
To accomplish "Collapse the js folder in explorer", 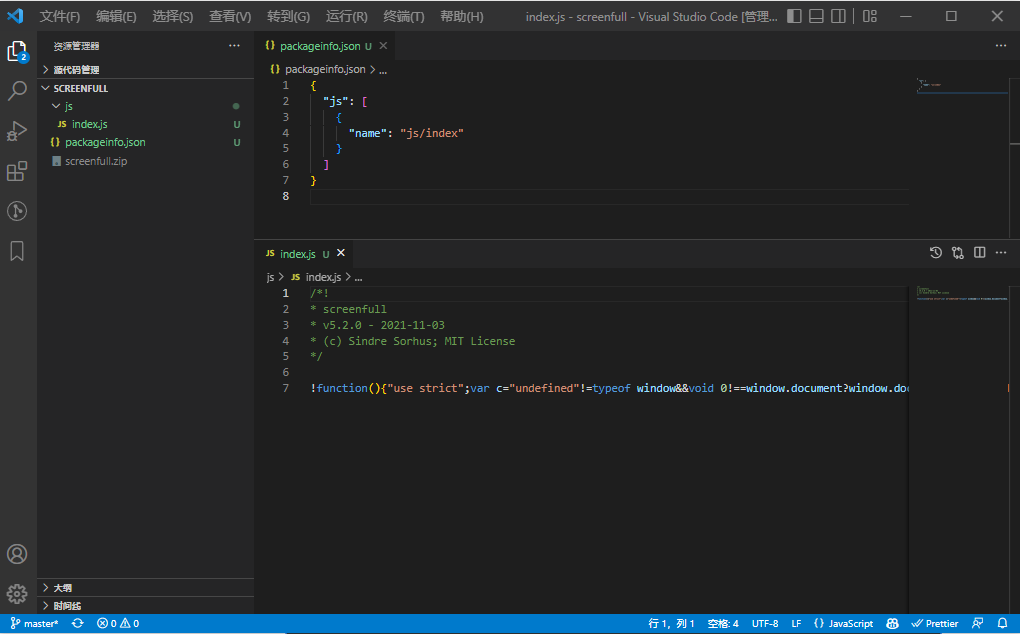I will coord(68,106).
